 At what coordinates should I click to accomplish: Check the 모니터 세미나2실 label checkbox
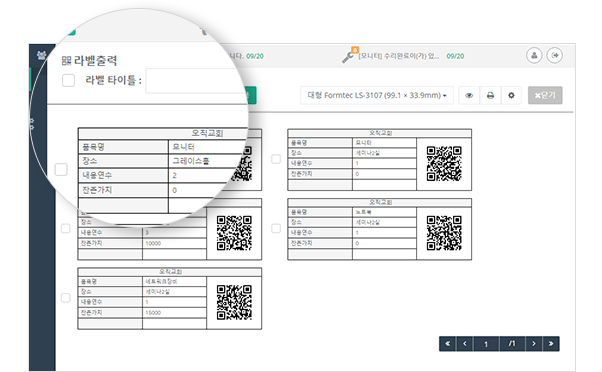(276, 159)
